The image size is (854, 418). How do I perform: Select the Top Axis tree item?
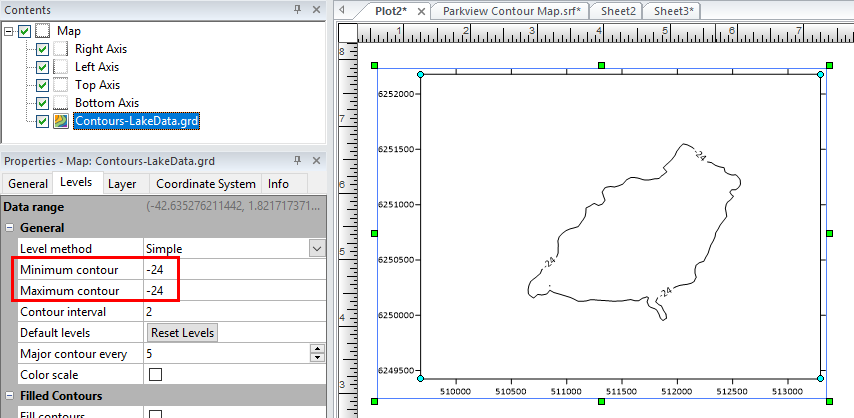tap(97, 85)
